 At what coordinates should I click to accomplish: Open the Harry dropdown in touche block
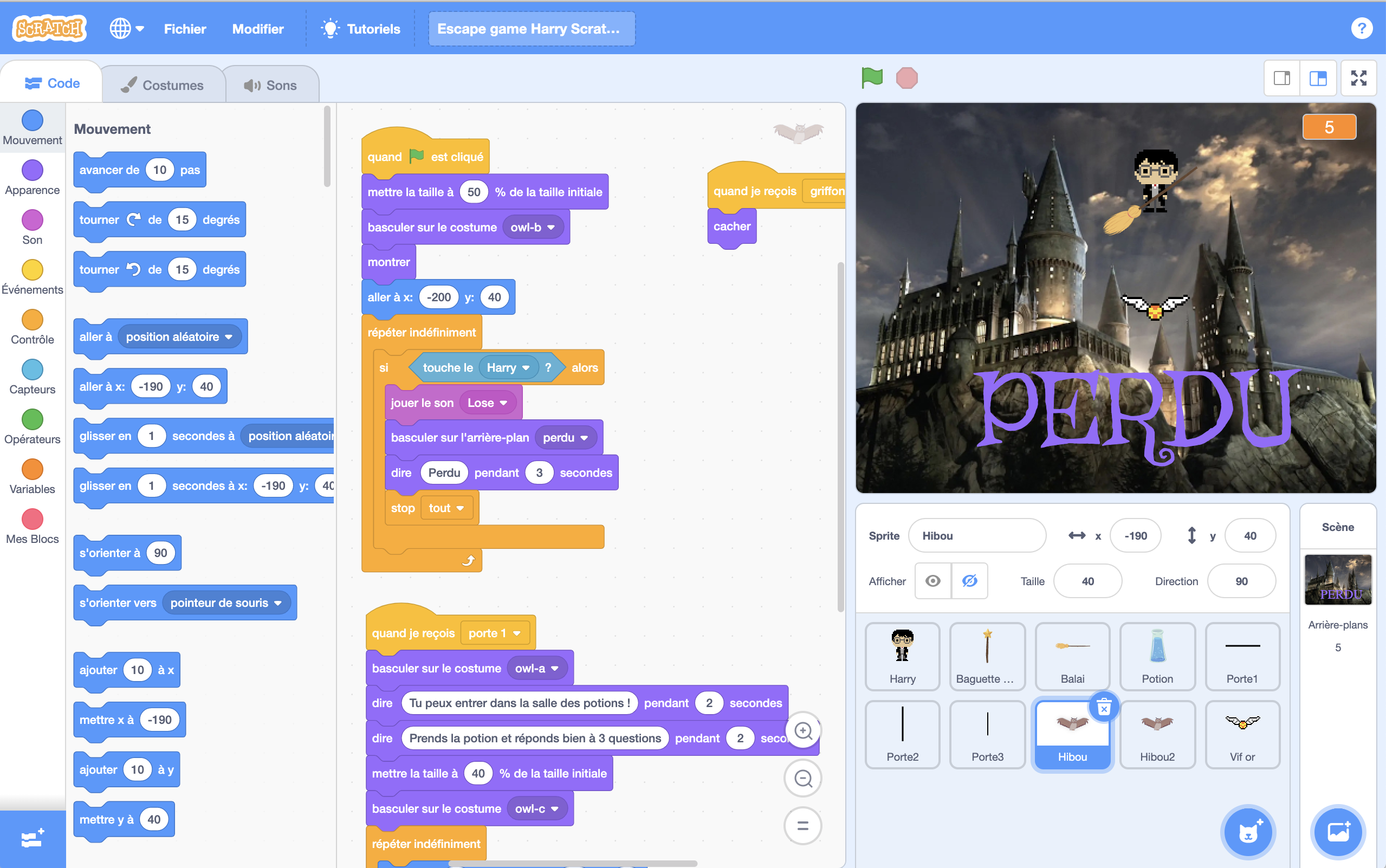pos(508,367)
